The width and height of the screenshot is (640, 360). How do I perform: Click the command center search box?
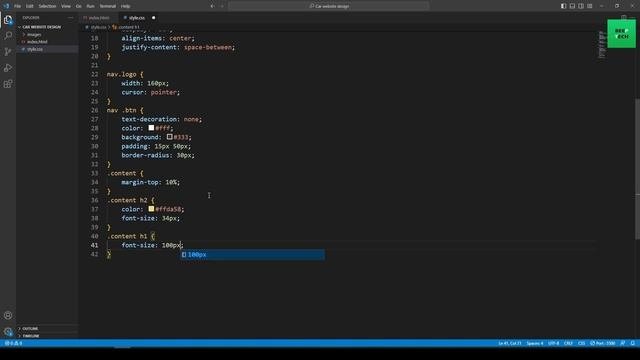pos(329,6)
